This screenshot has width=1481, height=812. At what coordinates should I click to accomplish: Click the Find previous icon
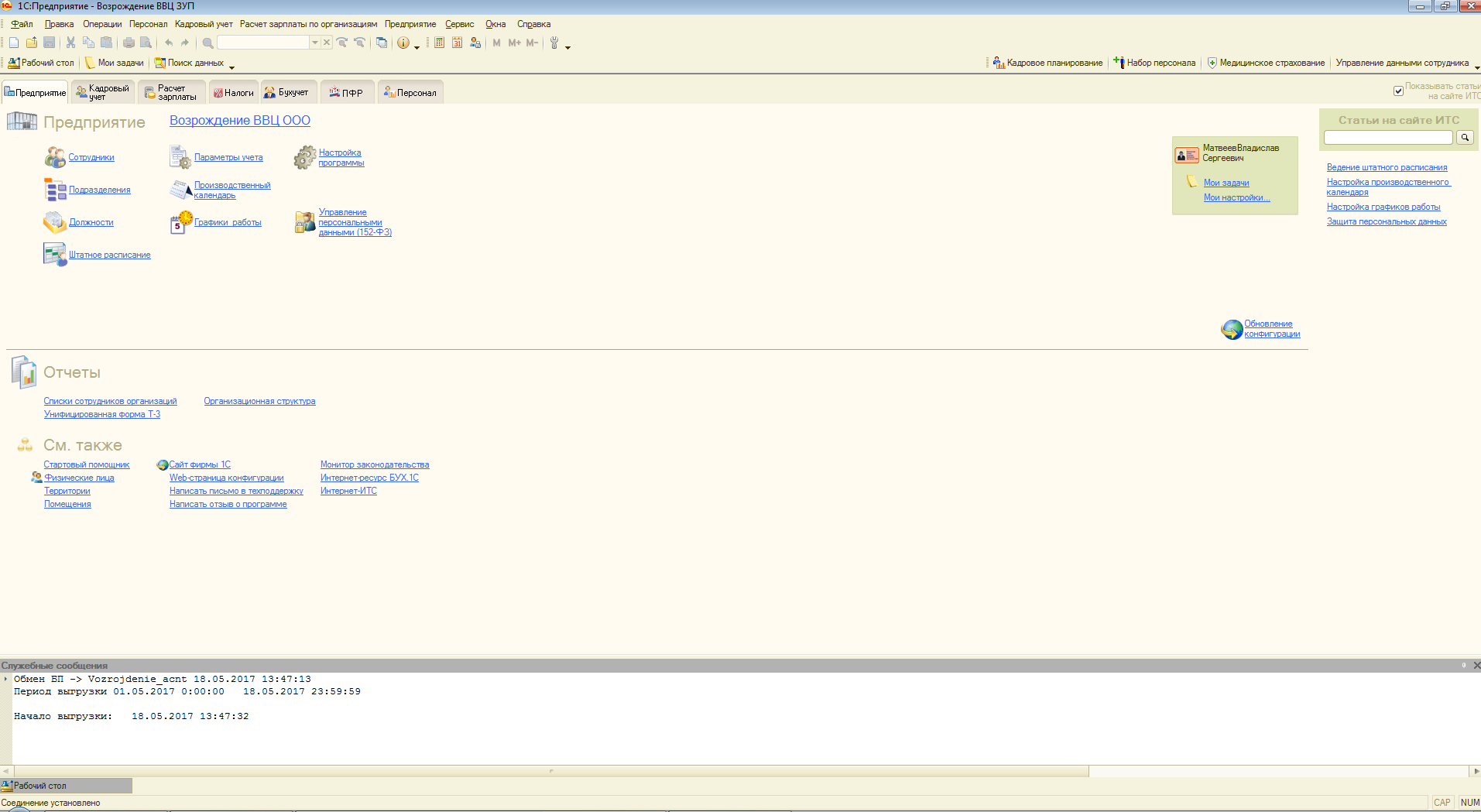(359, 43)
